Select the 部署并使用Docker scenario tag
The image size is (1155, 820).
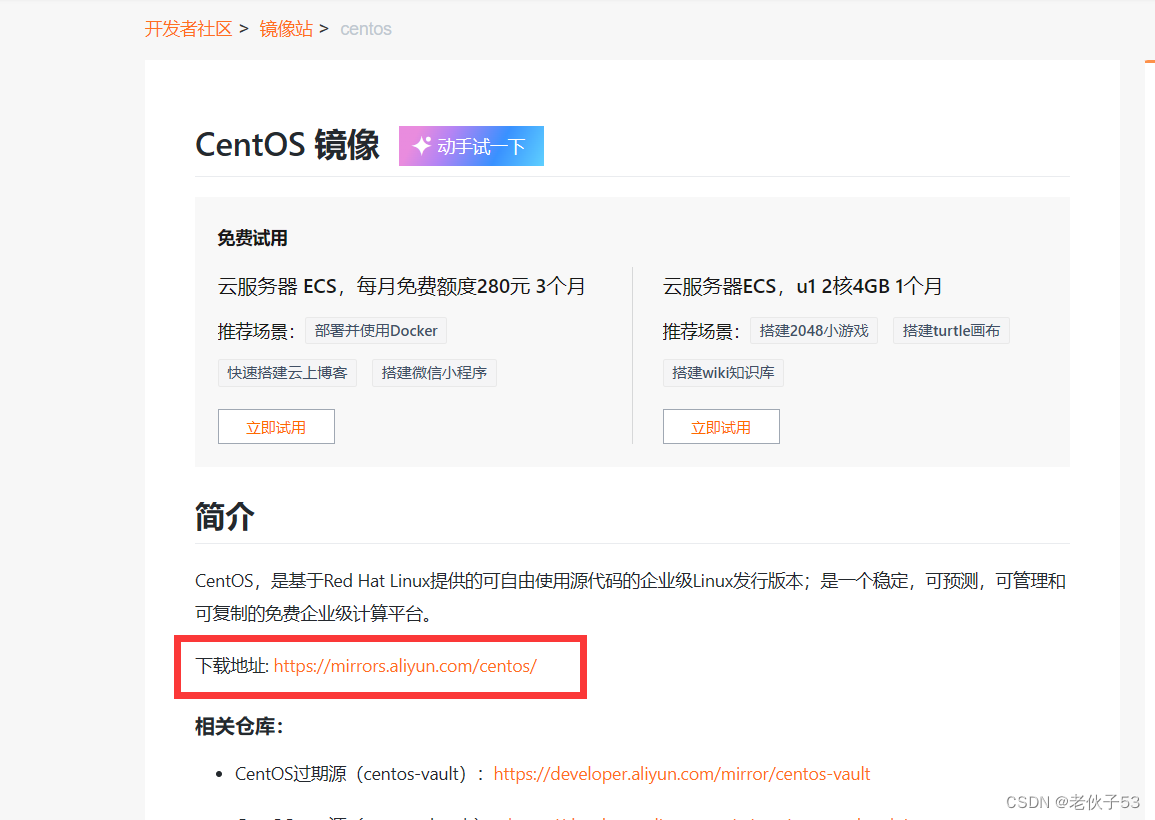376,330
